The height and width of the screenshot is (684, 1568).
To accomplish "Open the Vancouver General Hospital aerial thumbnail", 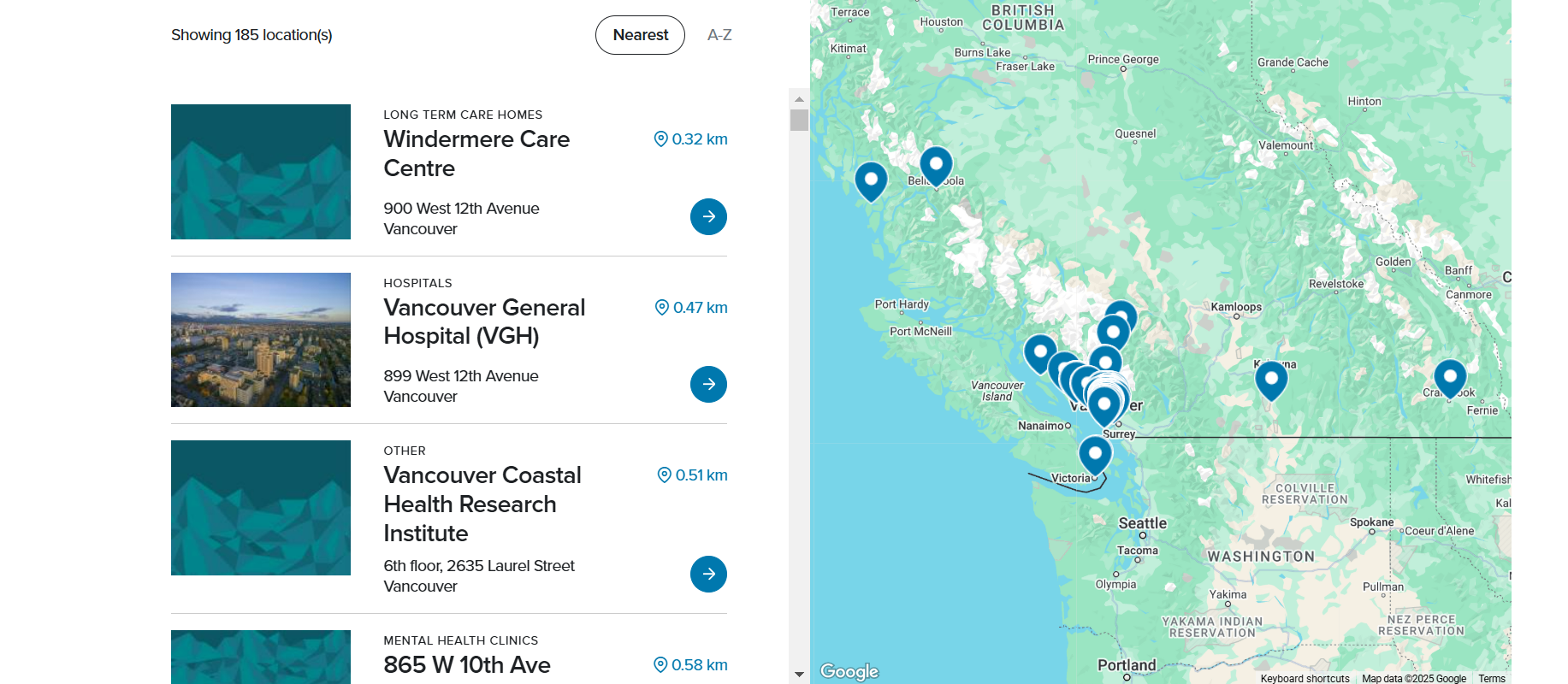I will [260, 339].
